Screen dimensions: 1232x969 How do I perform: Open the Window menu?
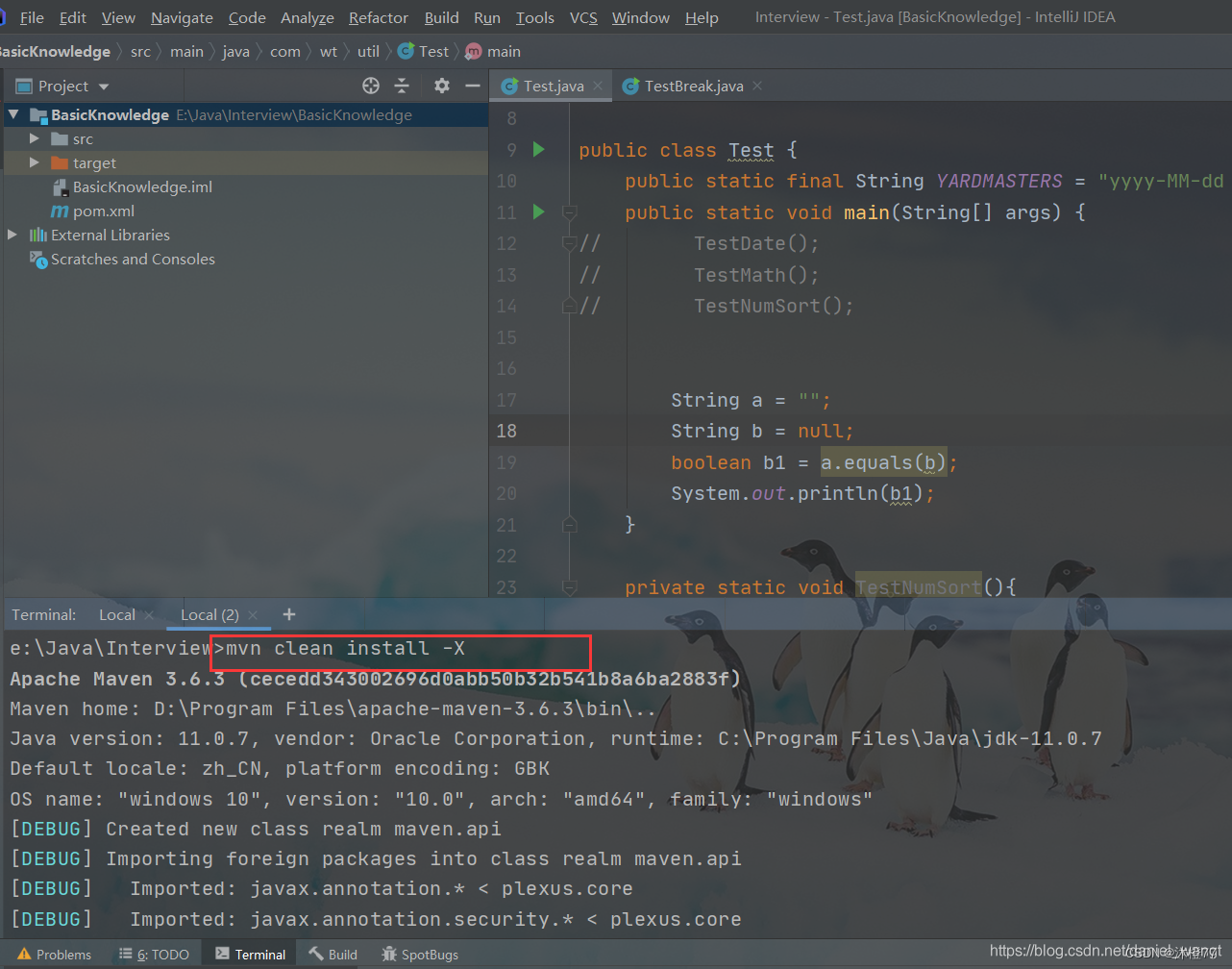pyautogui.click(x=641, y=17)
